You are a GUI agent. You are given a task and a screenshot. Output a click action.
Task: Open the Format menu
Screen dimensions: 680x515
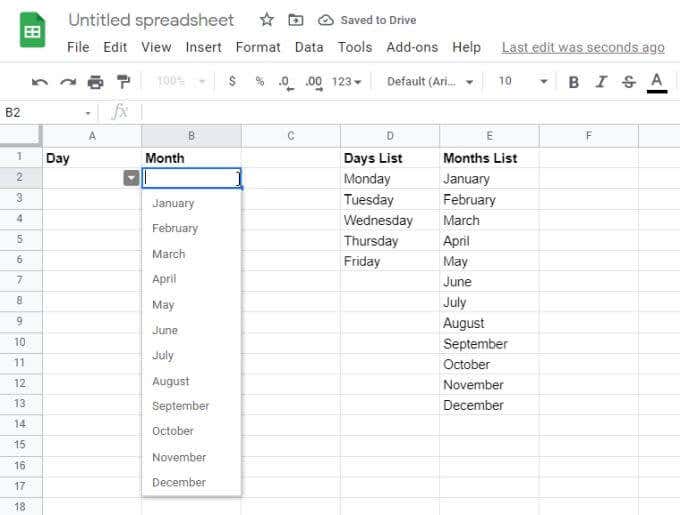tap(258, 47)
